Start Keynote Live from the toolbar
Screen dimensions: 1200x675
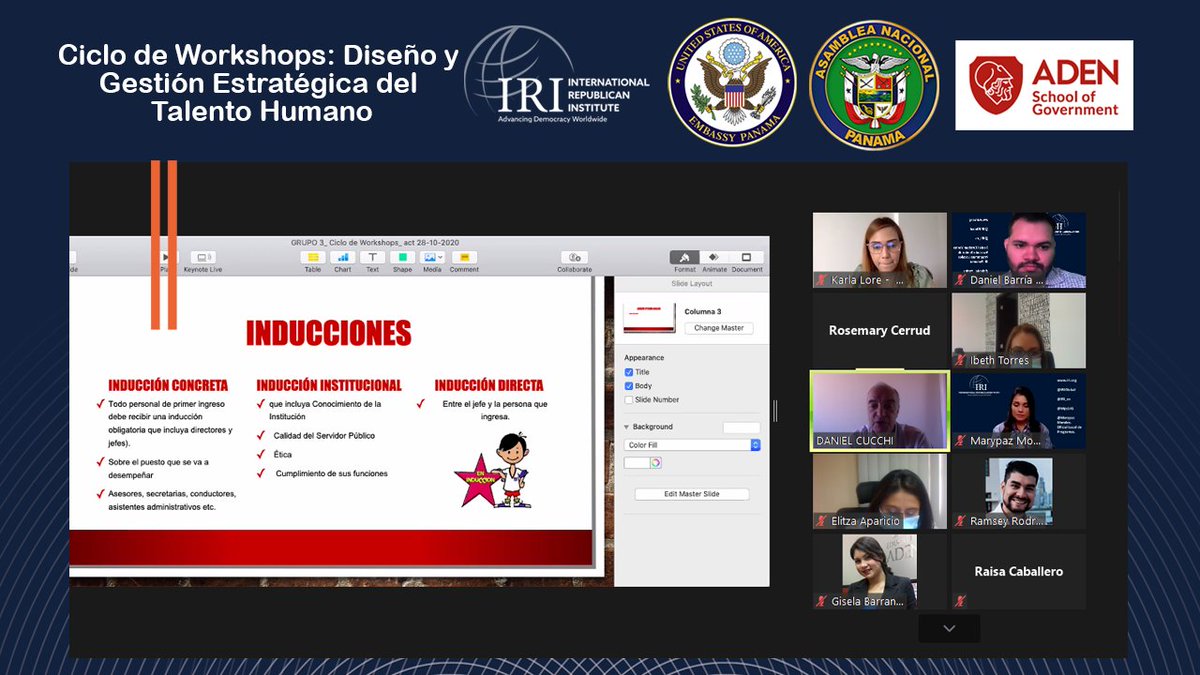[x=202, y=258]
